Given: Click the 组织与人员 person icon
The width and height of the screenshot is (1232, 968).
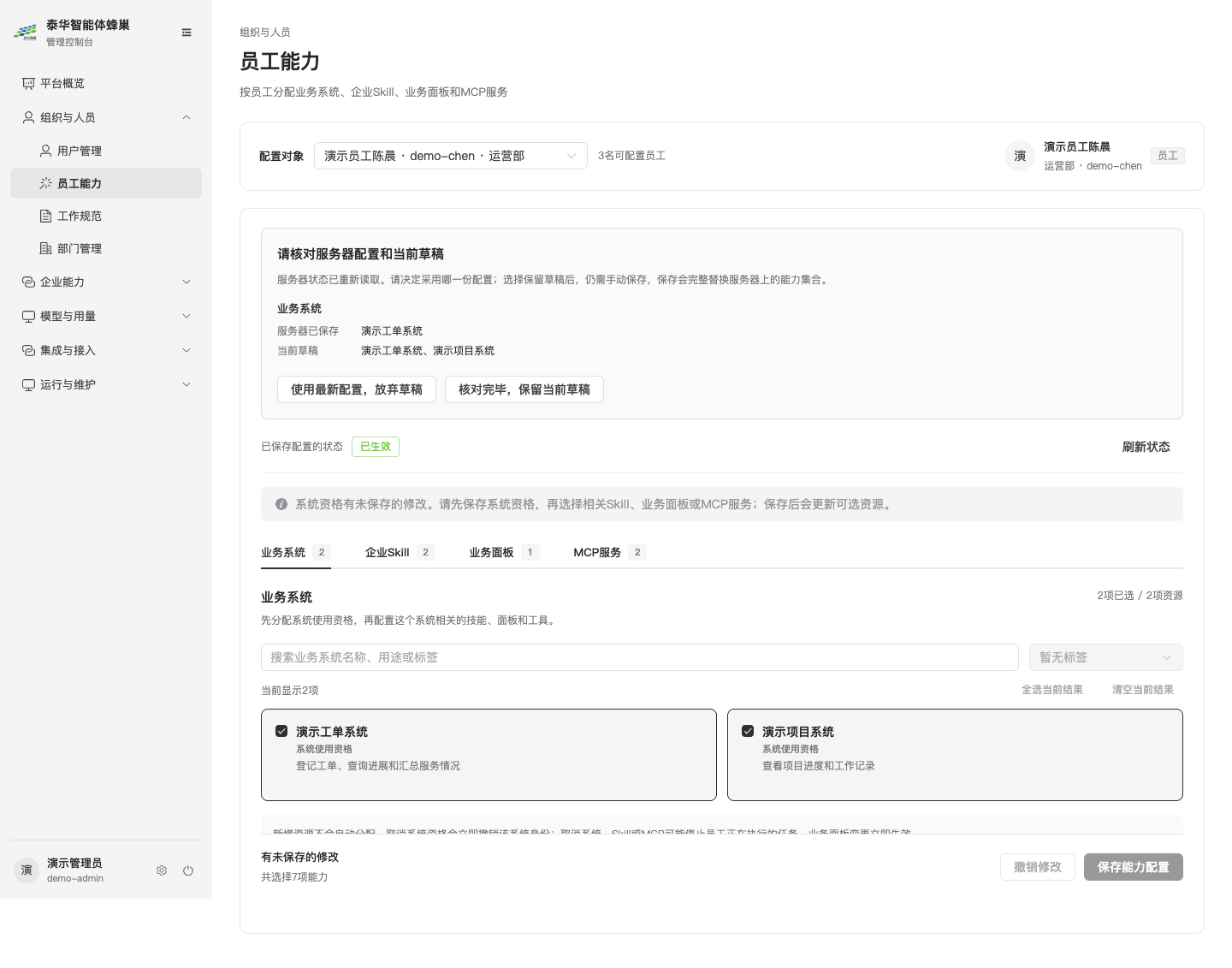Looking at the screenshot, I should (x=28, y=117).
